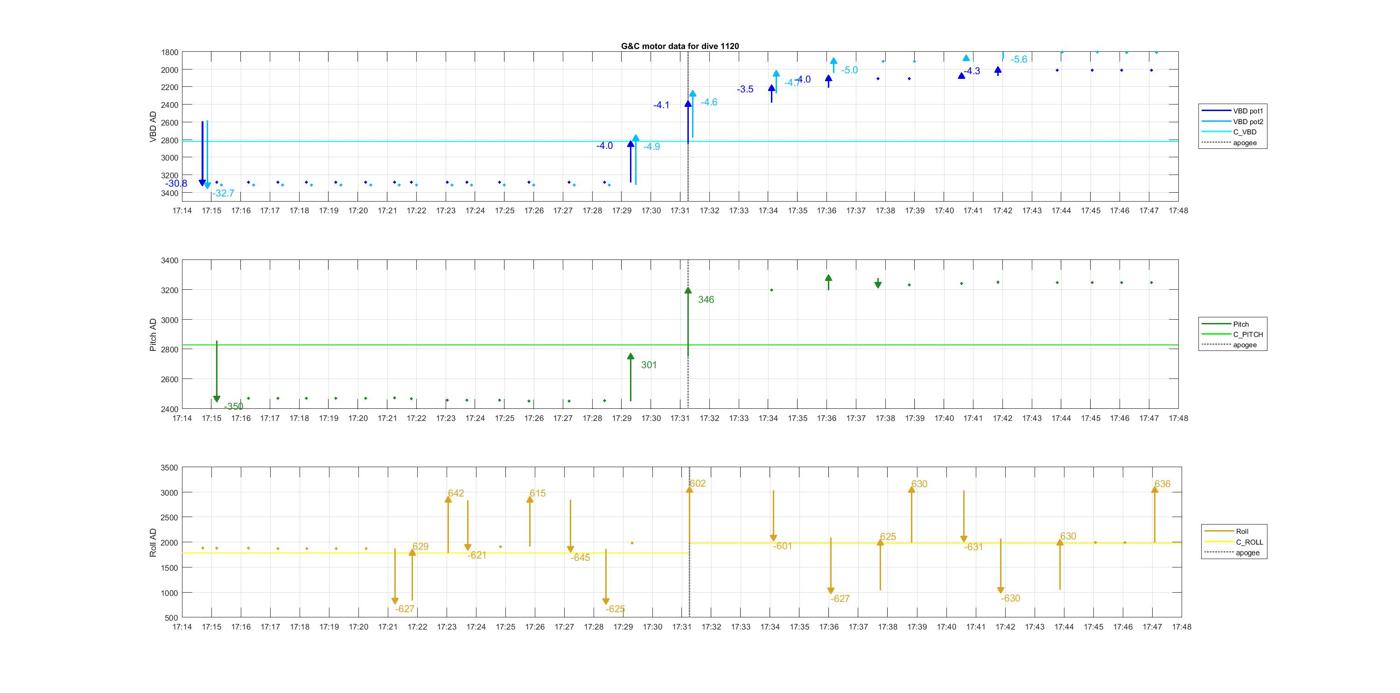Click the '-3.5' data label
This screenshot has width=1400, height=693.
[x=746, y=89]
